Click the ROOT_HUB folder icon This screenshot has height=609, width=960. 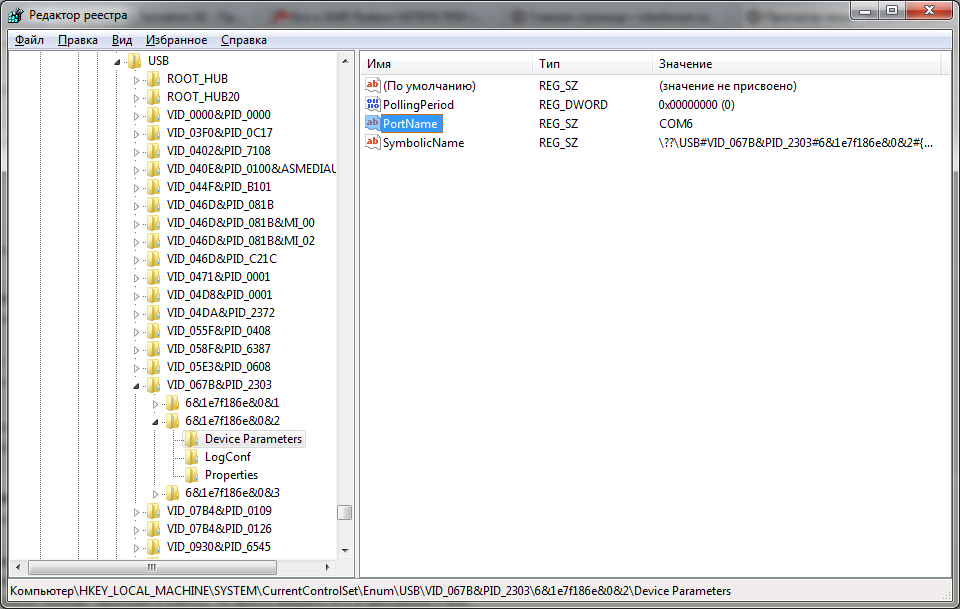(x=154, y=78)
